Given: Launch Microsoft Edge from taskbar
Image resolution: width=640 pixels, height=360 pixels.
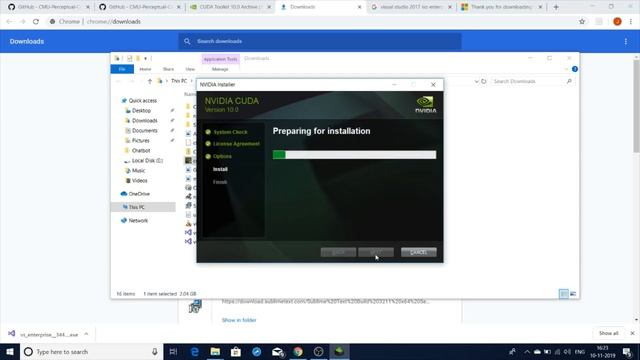Looking at the screenshot, I should tap(195, 351).
